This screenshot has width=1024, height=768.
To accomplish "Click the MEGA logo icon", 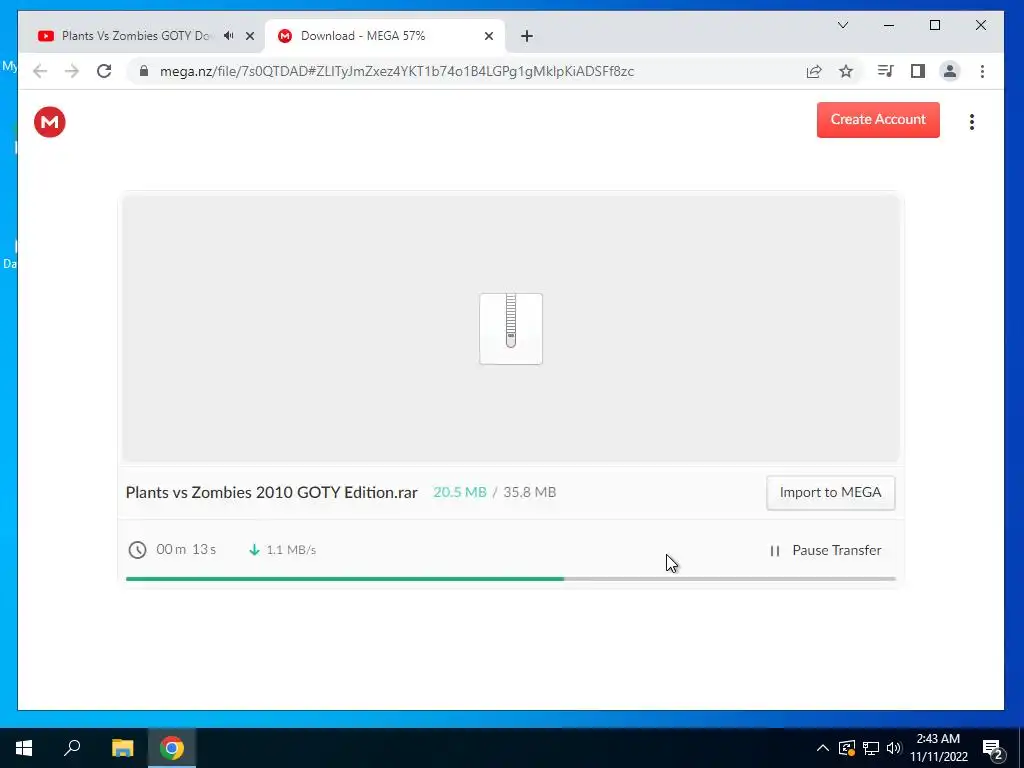I will [50, 122].
